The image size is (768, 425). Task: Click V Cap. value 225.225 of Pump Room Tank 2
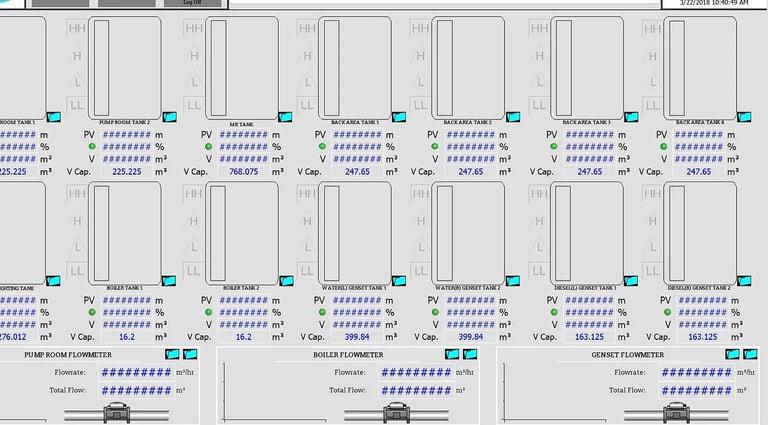127,172
